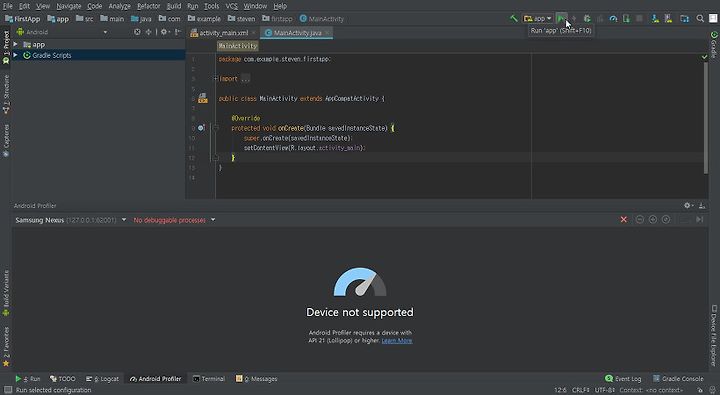The image size is (720, 395).
Task: Open the View menu
Action: click(x=43, y=6)
